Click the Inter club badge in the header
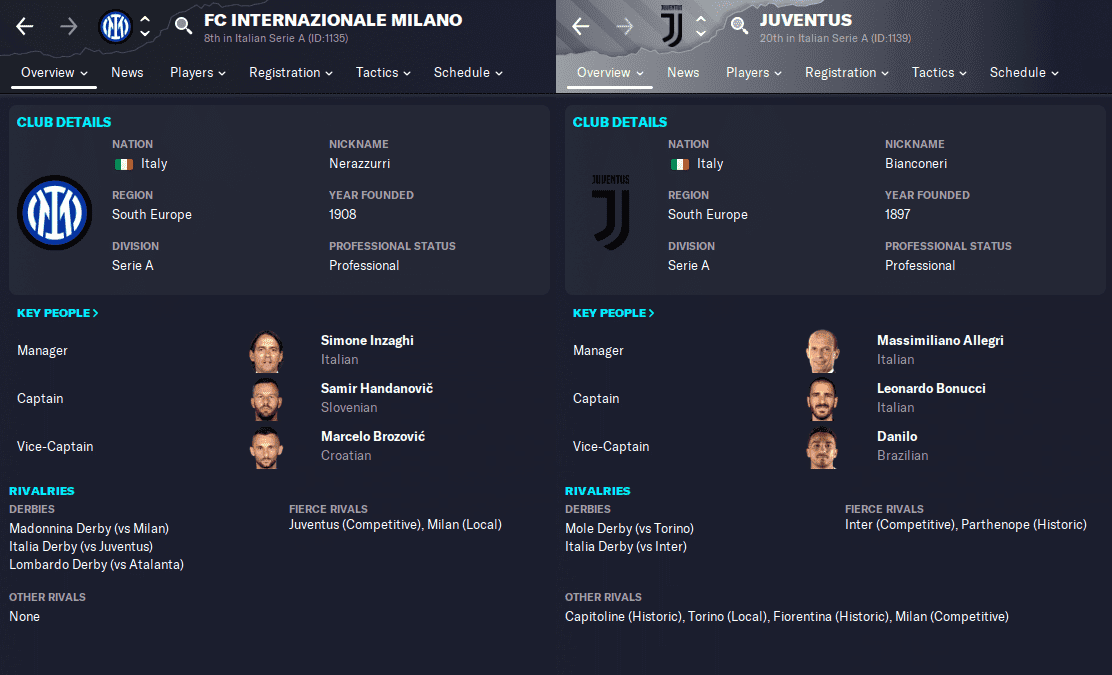This screenshot has height=675, width=1112. click(x=116, y=27)
